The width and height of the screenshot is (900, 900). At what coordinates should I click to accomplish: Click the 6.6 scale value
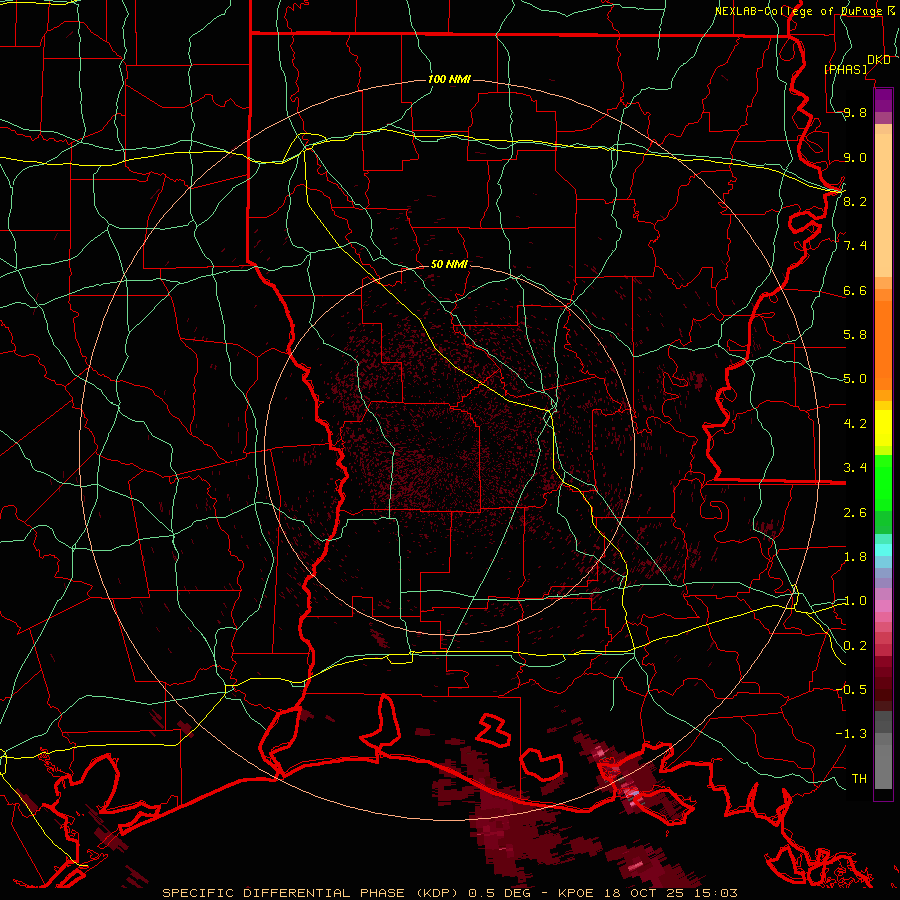[855, 290]
